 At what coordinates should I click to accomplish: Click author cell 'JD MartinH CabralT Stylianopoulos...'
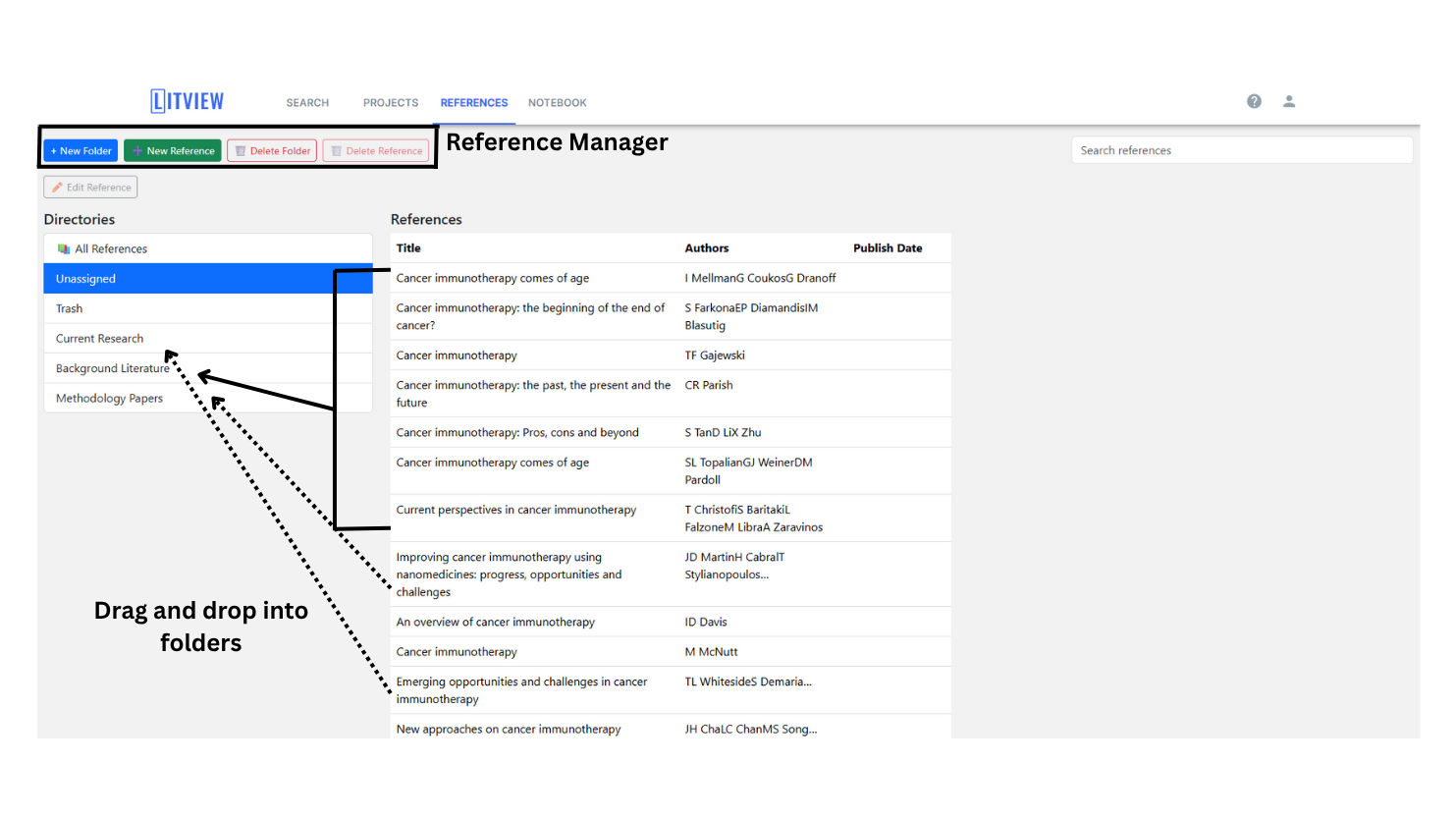click(x=734, y=566)
